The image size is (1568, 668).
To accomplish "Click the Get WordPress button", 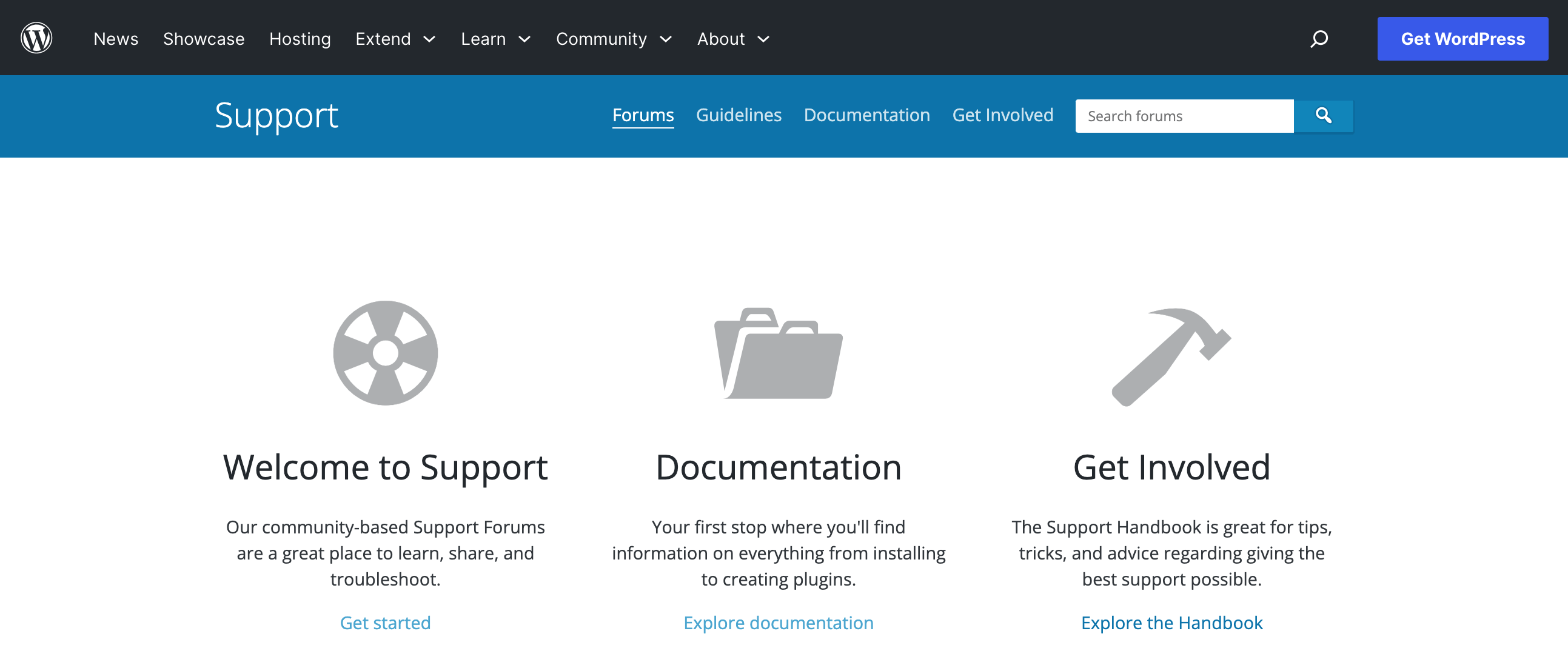I will [1462, 39].
